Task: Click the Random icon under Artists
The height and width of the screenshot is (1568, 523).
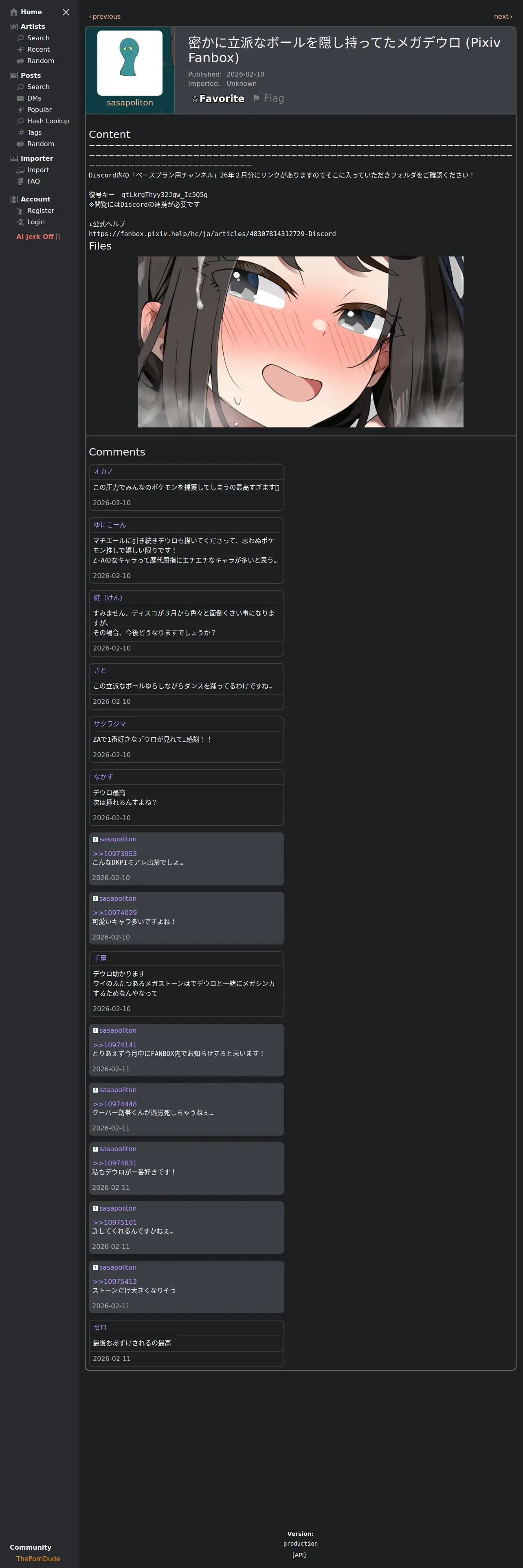Action: (x=21, y=61)
